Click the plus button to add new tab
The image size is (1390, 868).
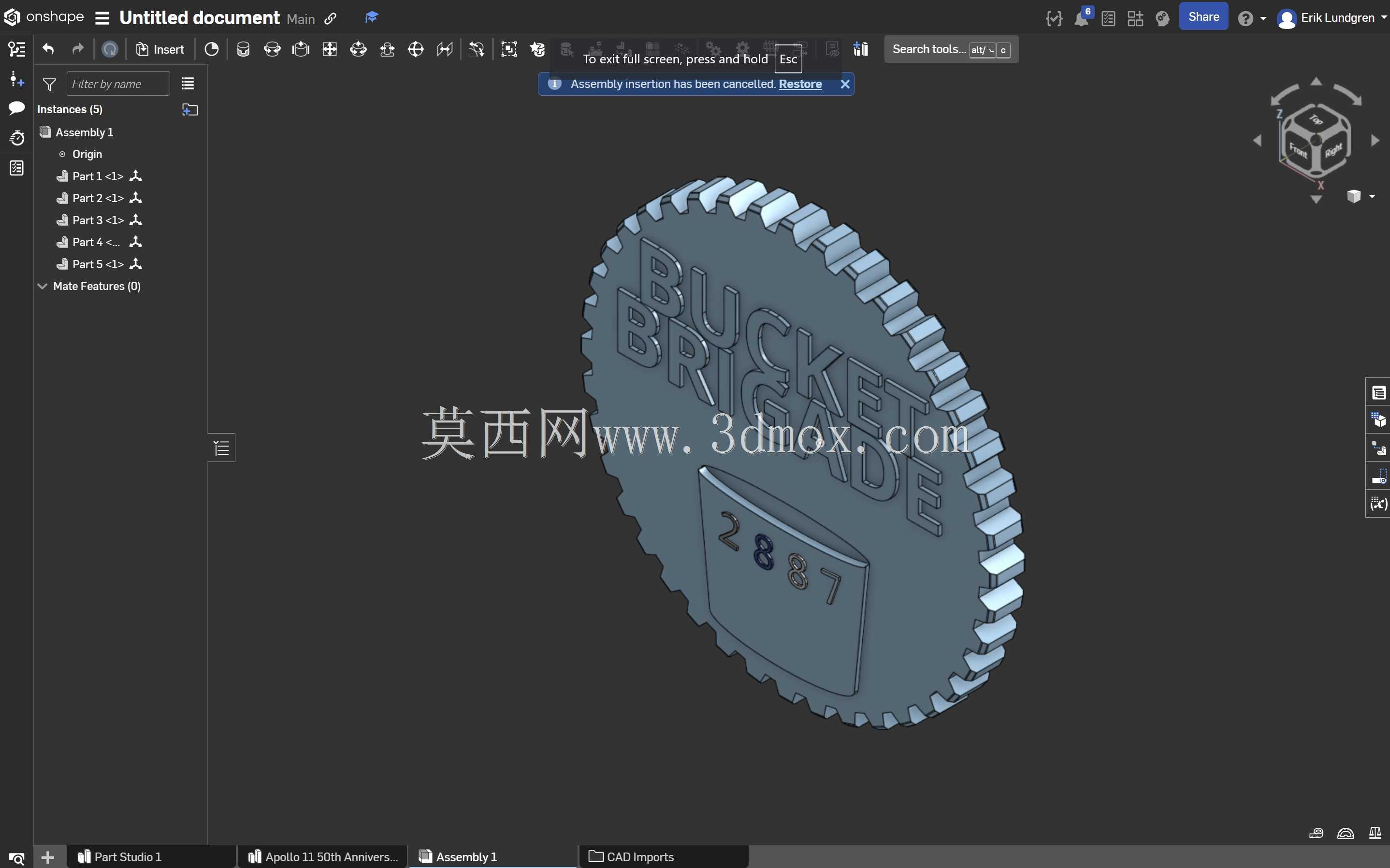point(48,858)
